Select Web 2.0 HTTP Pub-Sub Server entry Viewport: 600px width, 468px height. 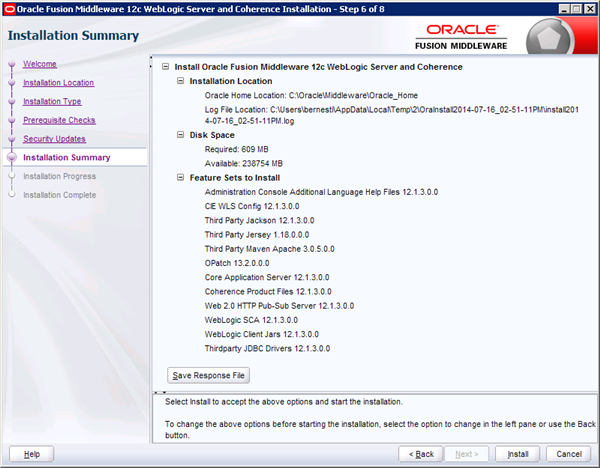pyautogui.click(x=279, y=306)
